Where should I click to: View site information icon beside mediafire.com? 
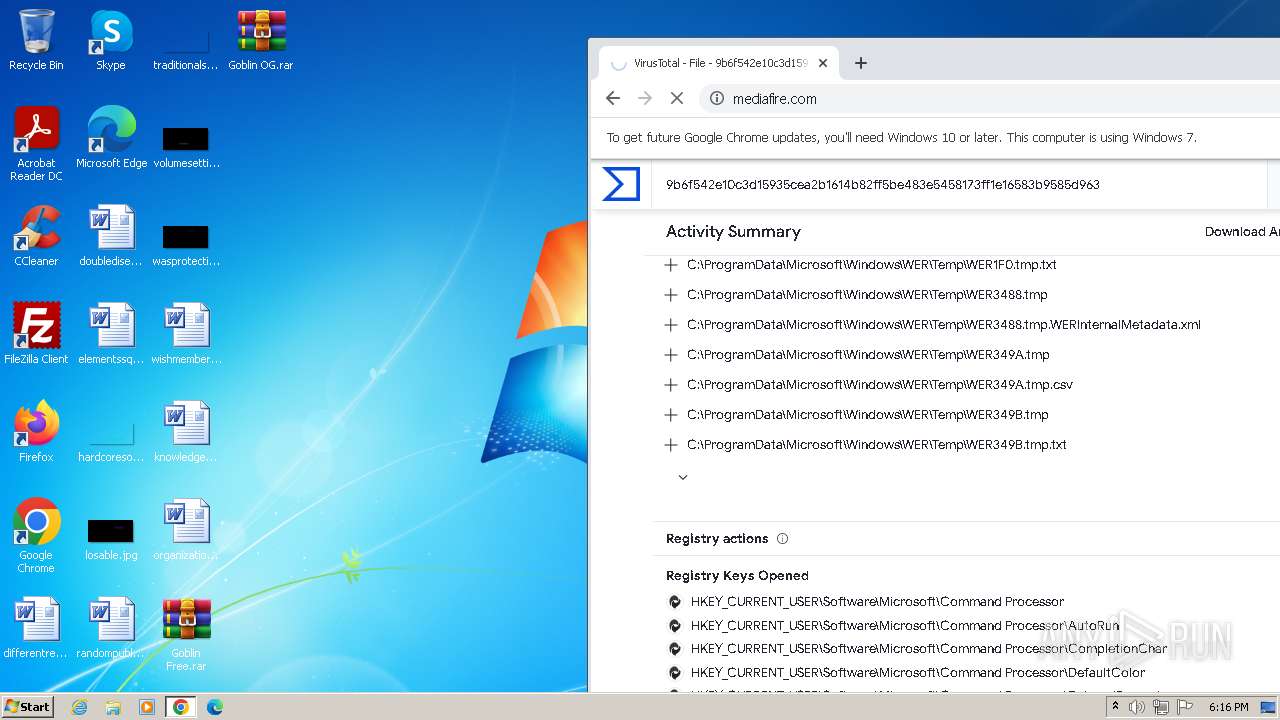(x=717, y=98)
